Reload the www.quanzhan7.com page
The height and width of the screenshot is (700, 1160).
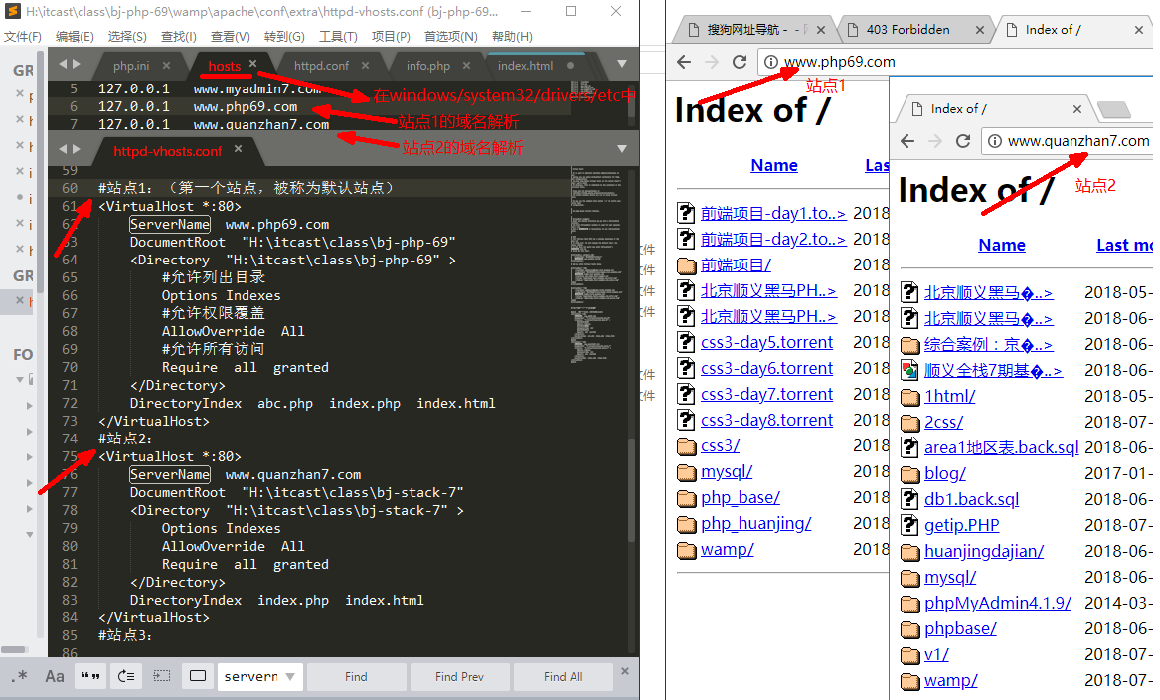[x=962, y=141]
